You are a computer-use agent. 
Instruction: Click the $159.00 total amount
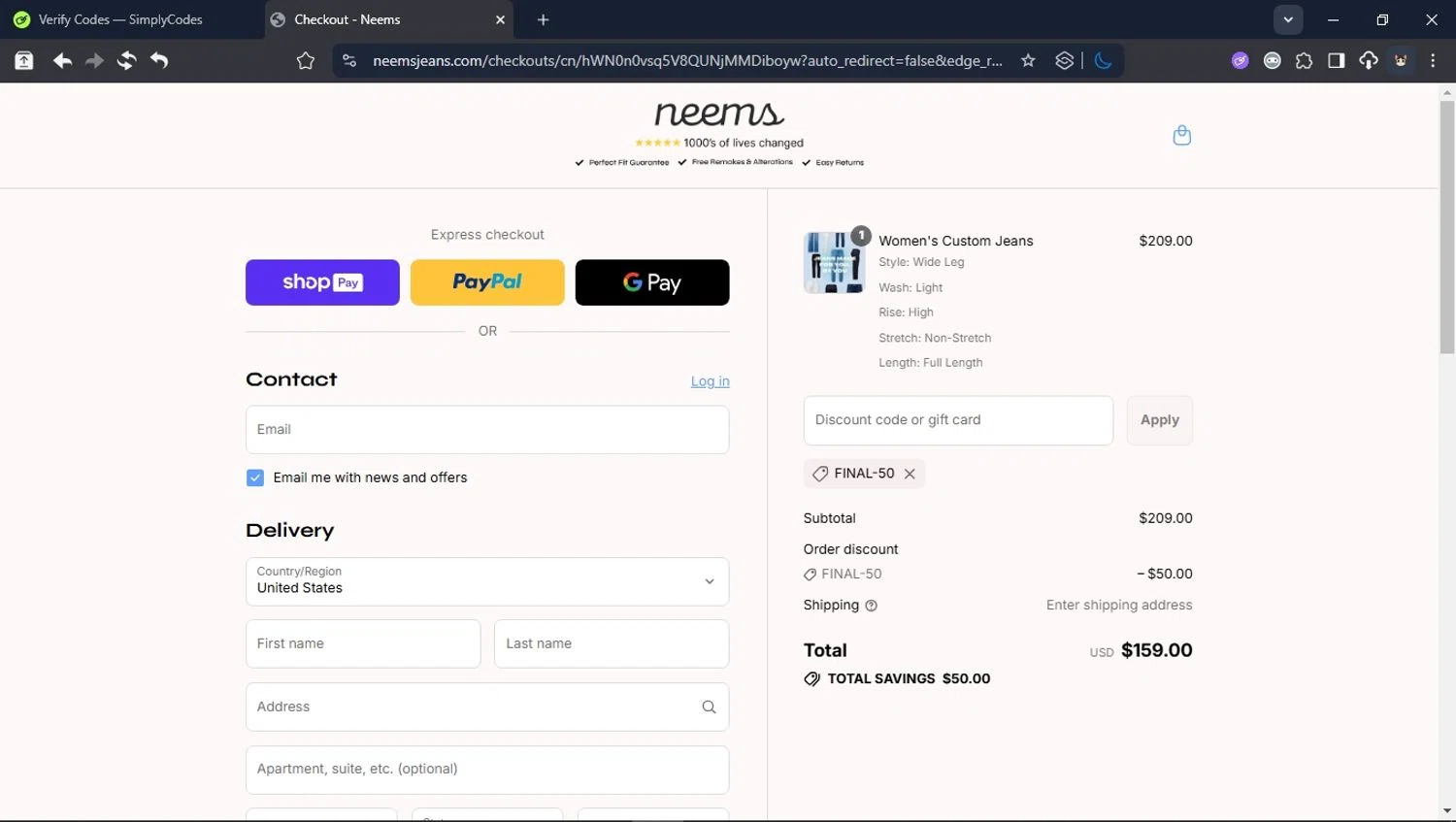1156,650
